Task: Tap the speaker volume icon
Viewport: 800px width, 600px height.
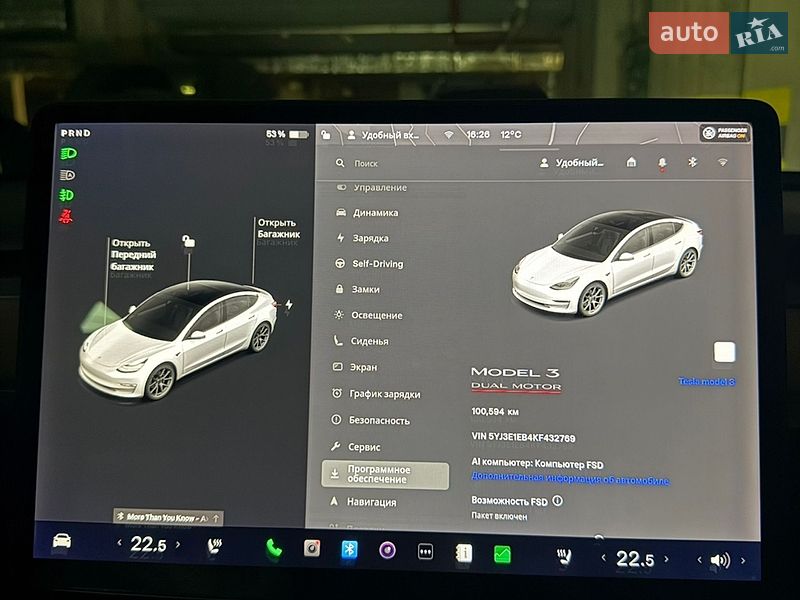Action: (x=720, y=560)
